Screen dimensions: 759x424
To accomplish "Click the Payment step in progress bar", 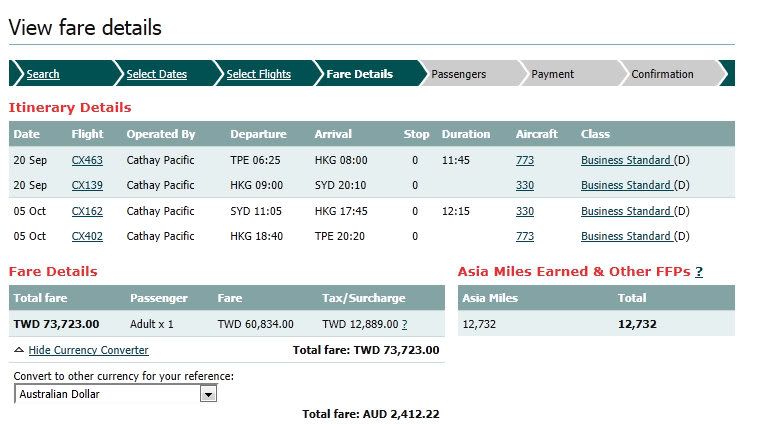I will point(552,74).
